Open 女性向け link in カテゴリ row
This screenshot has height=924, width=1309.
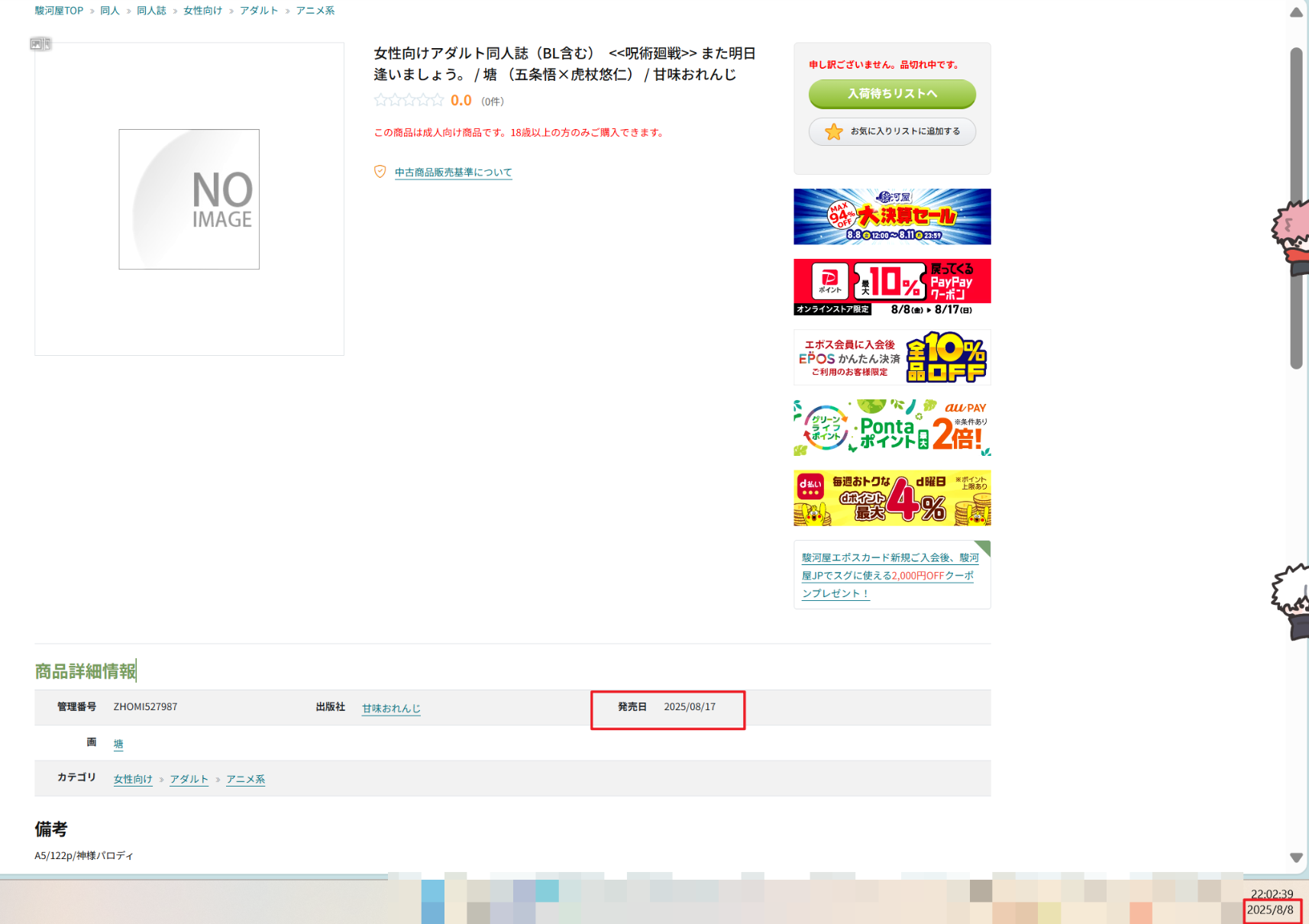(x=133, y=779)
